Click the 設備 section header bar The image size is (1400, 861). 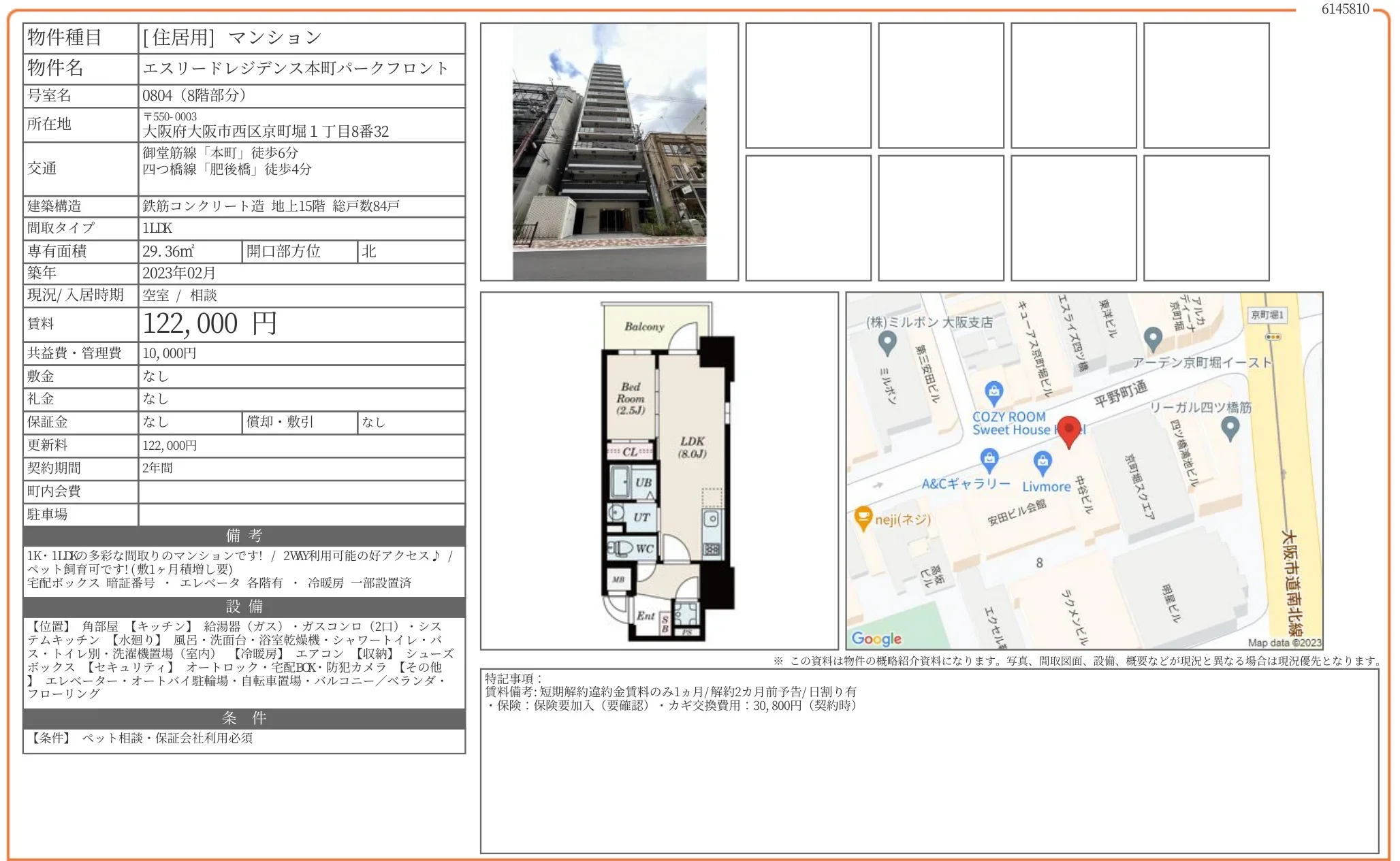tap(244, 608)
